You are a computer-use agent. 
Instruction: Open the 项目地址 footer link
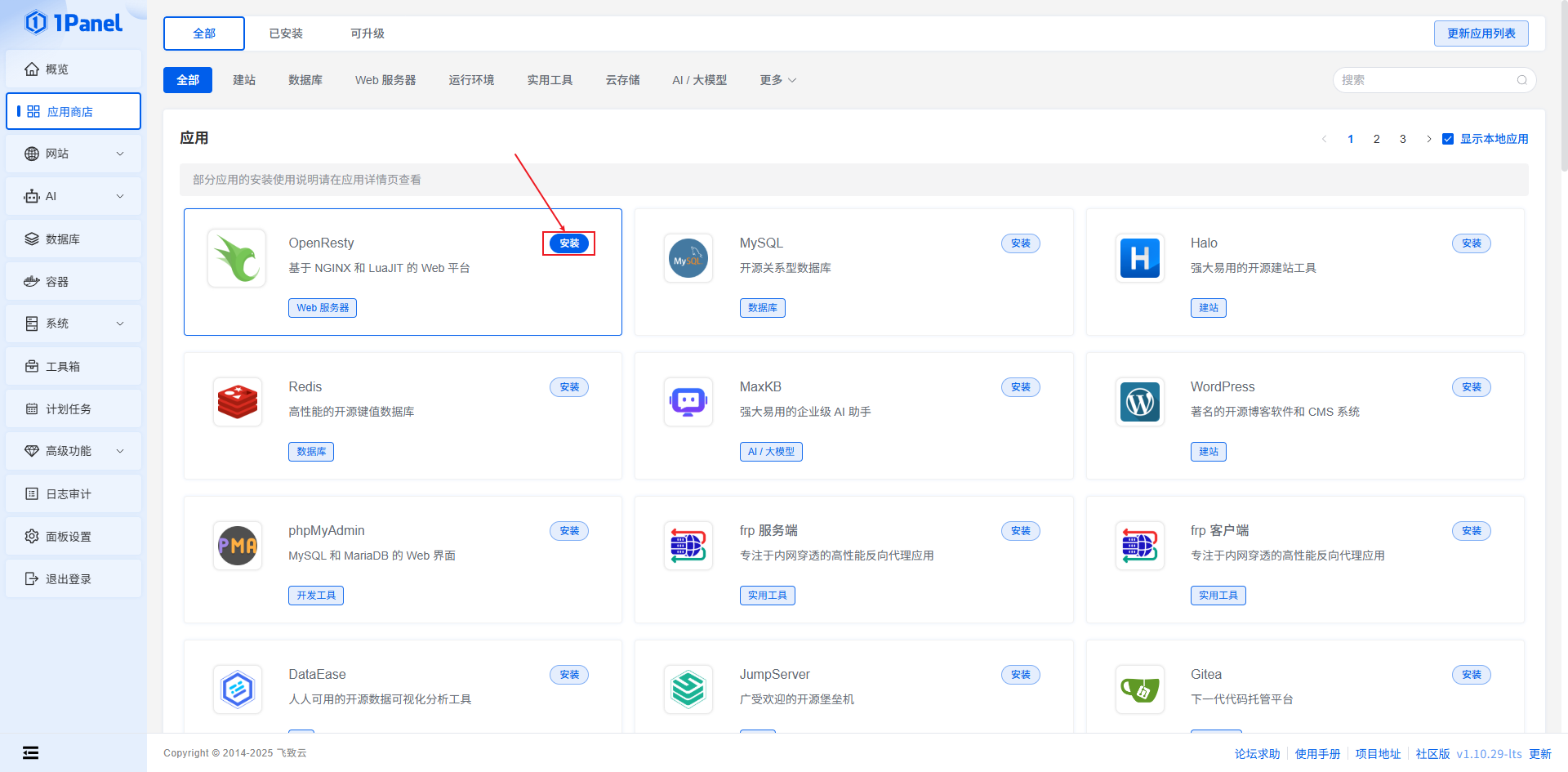(x=1378, y=754)
